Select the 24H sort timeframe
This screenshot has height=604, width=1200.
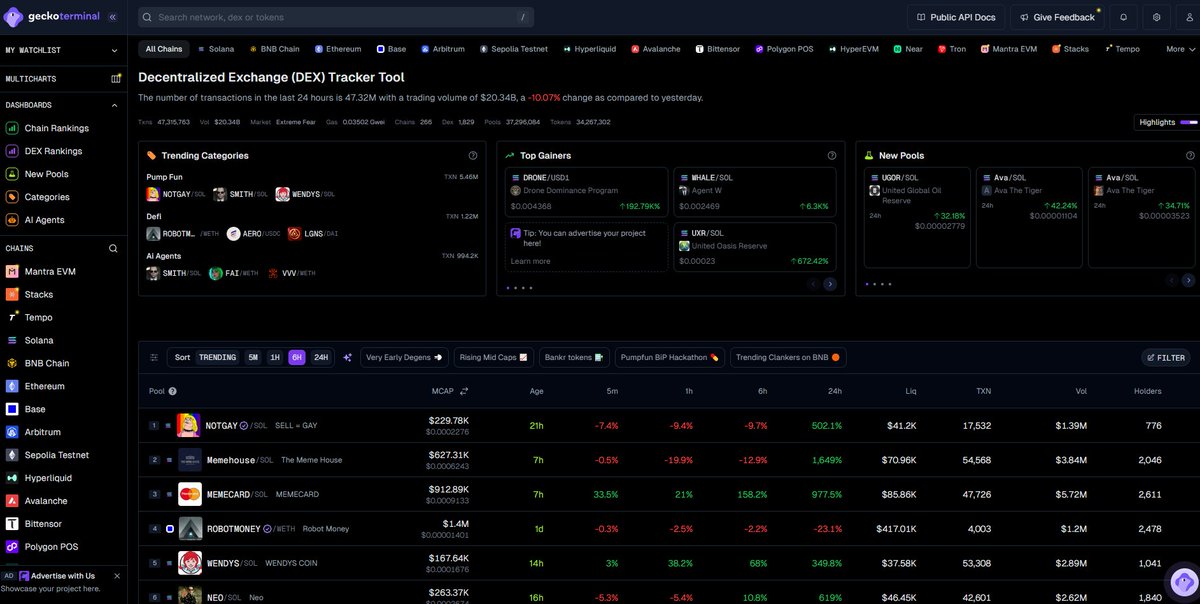(321, 357)
